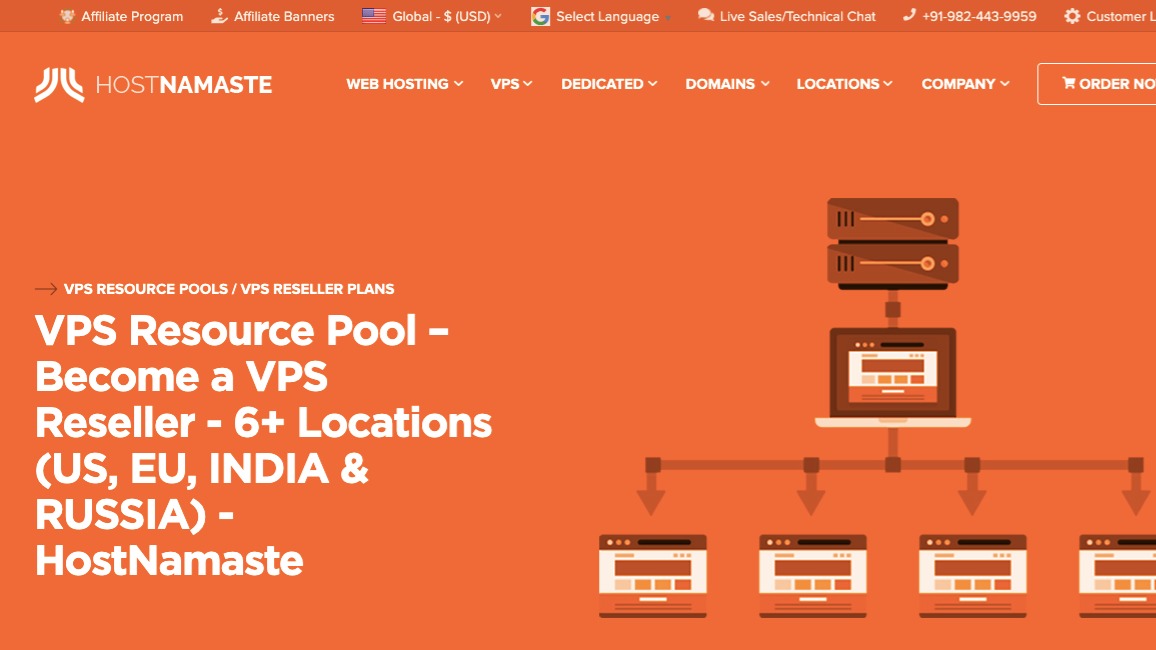Click phone number +91-982-443-9959

[979, 16]
